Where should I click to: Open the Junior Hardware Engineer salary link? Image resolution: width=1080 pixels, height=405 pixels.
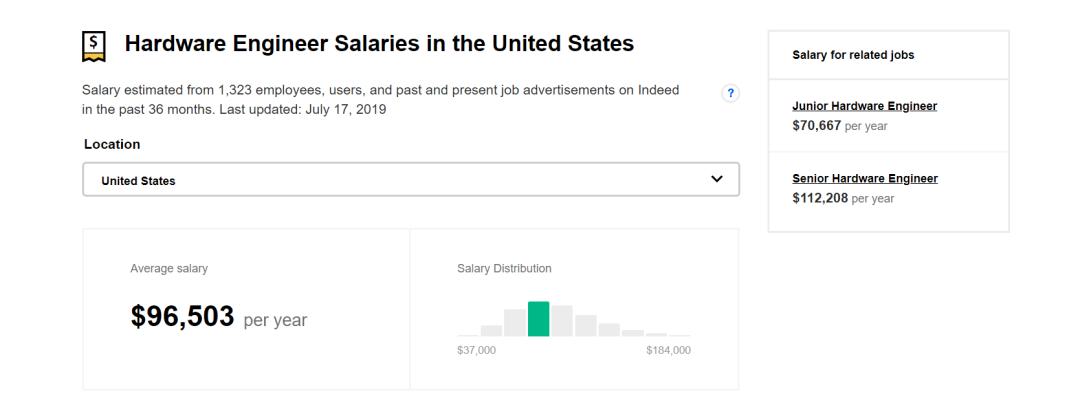(x=864, y=106)
